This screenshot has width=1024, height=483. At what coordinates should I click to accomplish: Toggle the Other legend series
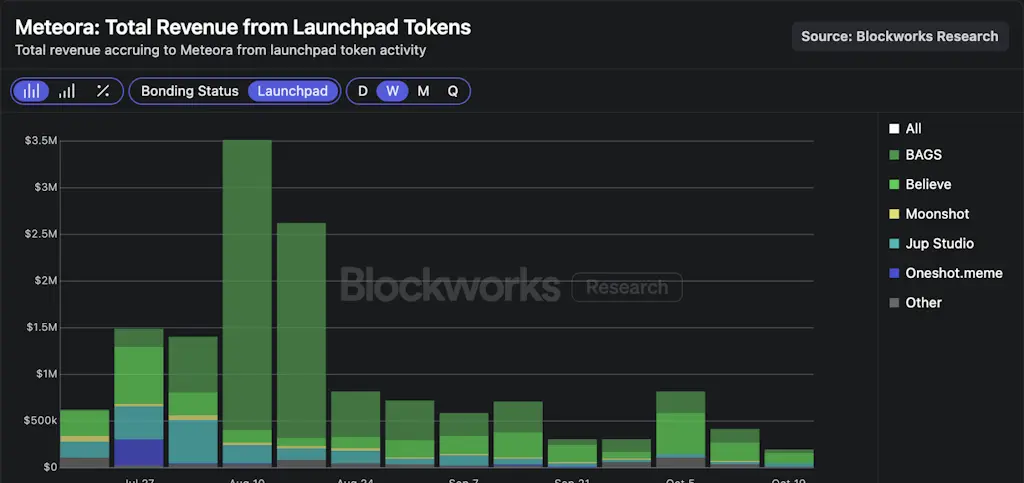click(x=916, y=303)
